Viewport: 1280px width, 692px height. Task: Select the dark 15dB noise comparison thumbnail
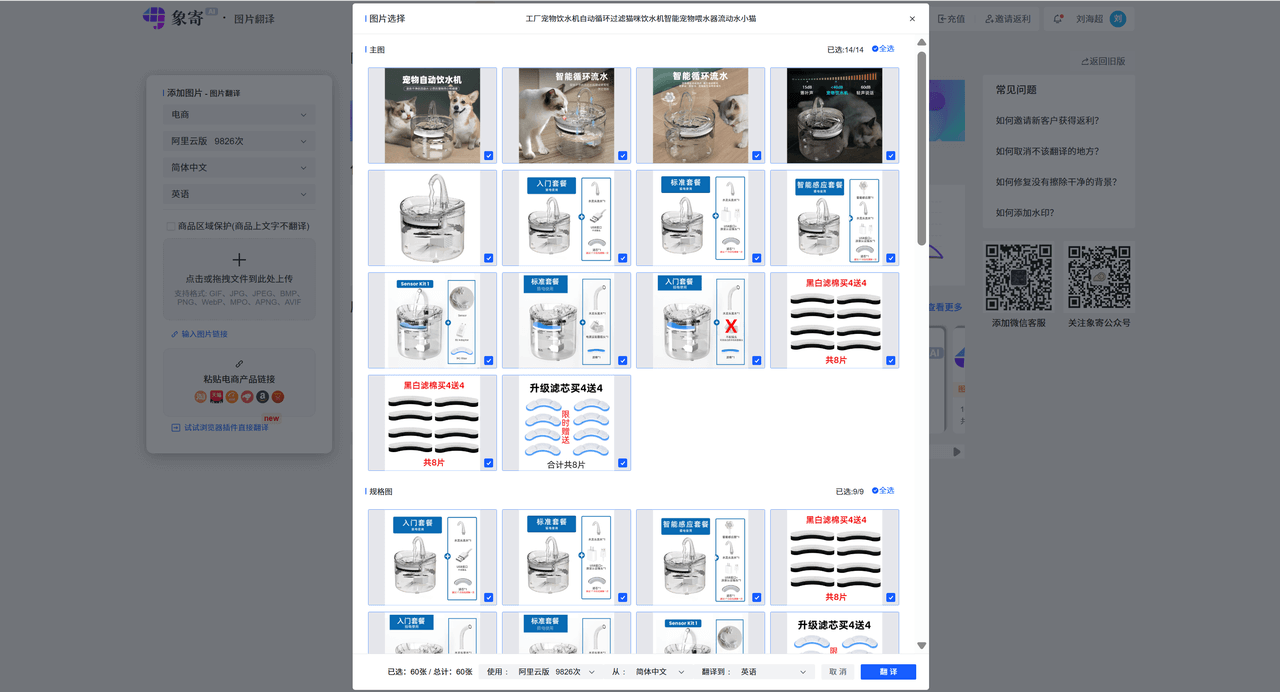click(834, 115)
